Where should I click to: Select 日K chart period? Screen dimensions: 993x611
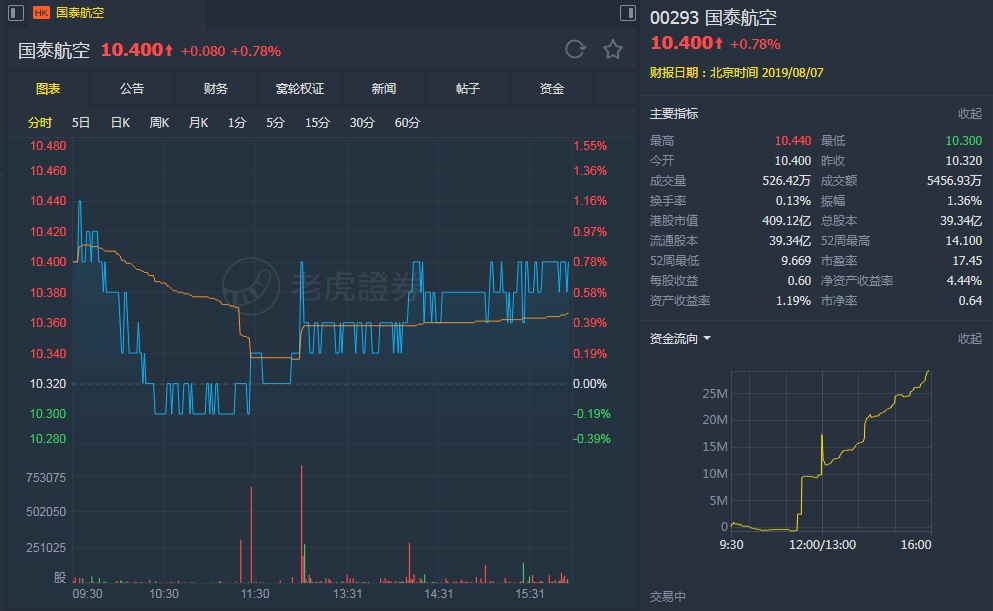(120, 123)
